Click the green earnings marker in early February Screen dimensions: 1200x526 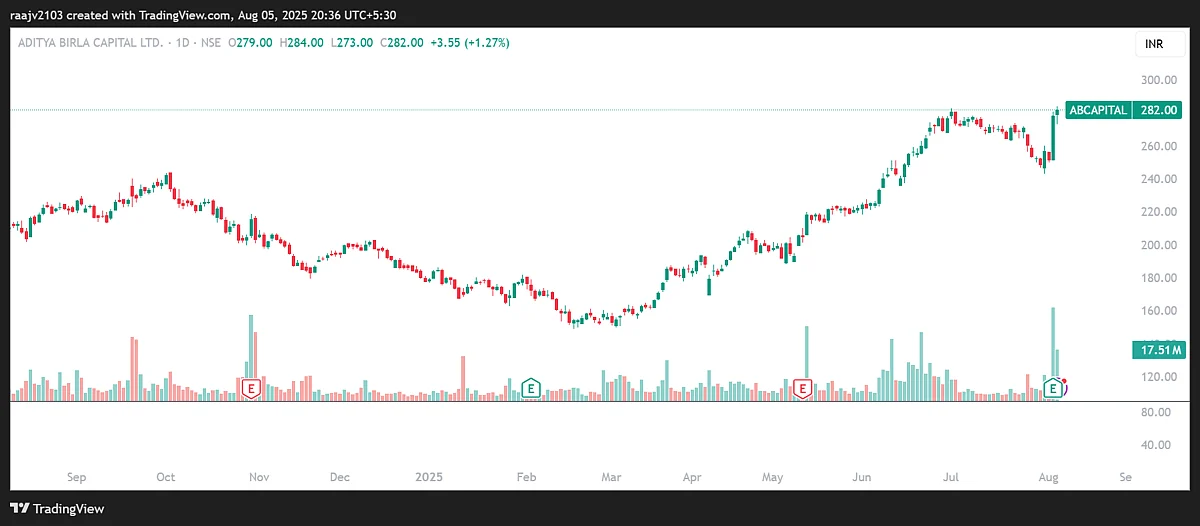pyautogui.click(x=532, y=388)
